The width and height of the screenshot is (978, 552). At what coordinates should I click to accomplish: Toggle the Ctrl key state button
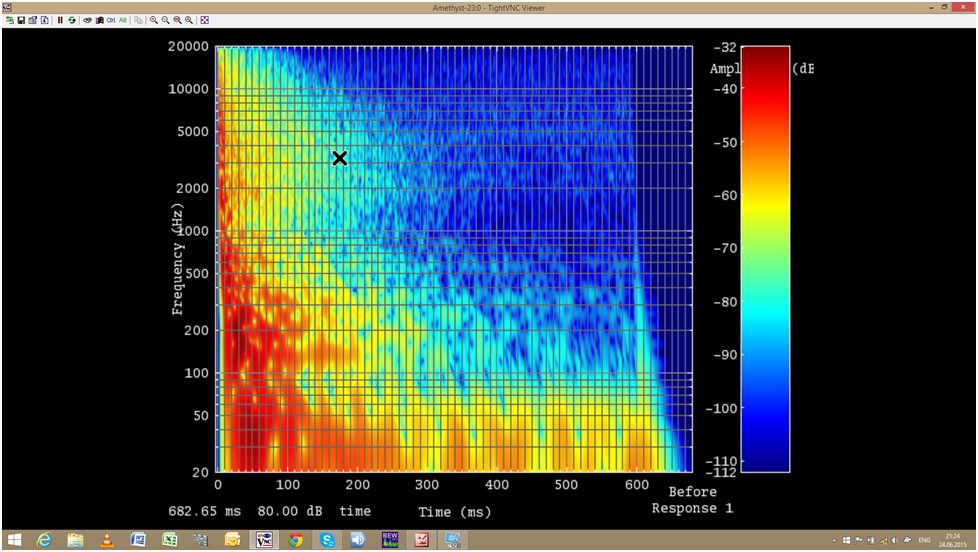tap(111, 20)
